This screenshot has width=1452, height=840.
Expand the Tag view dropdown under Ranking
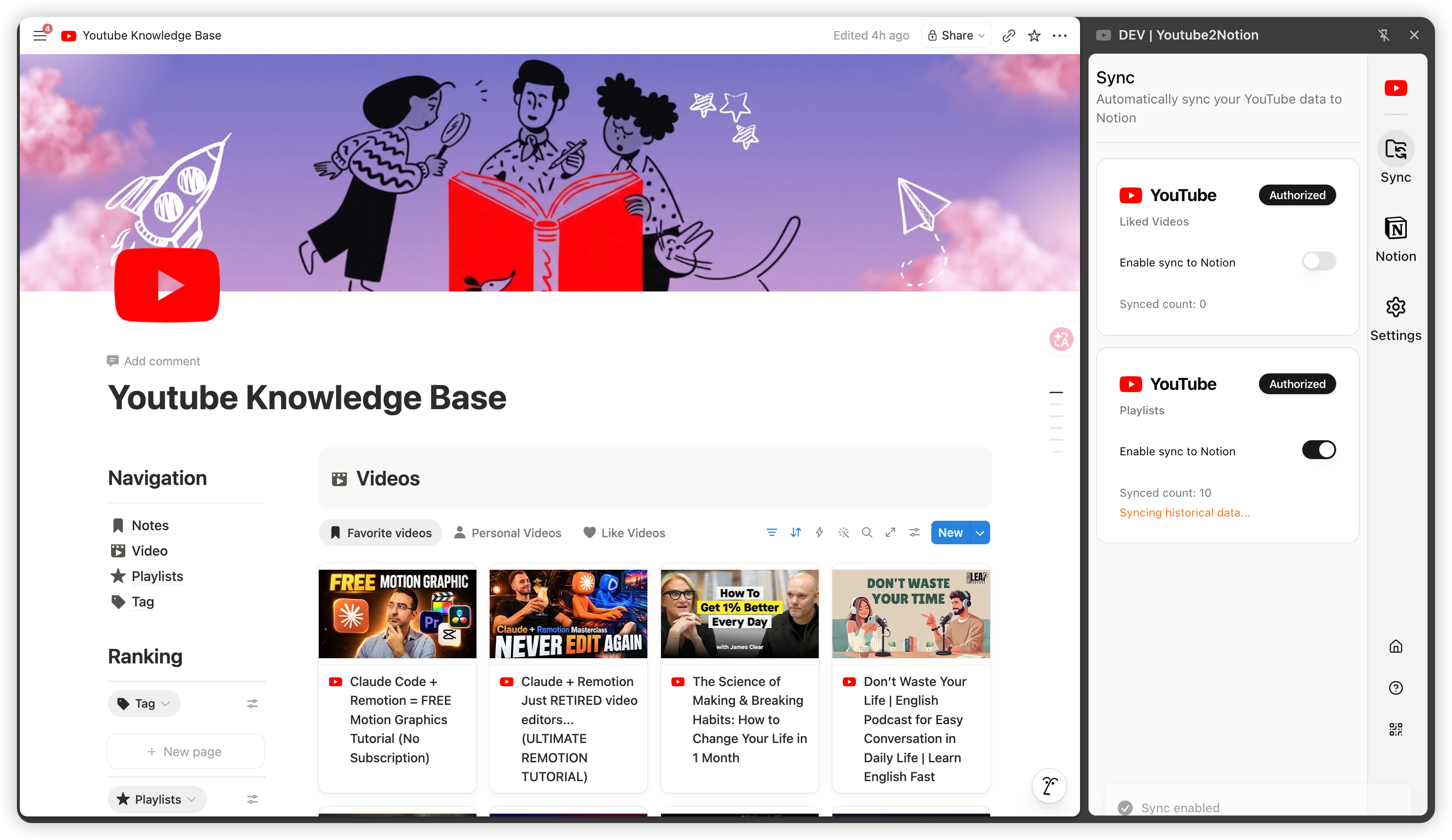[144, 704]
